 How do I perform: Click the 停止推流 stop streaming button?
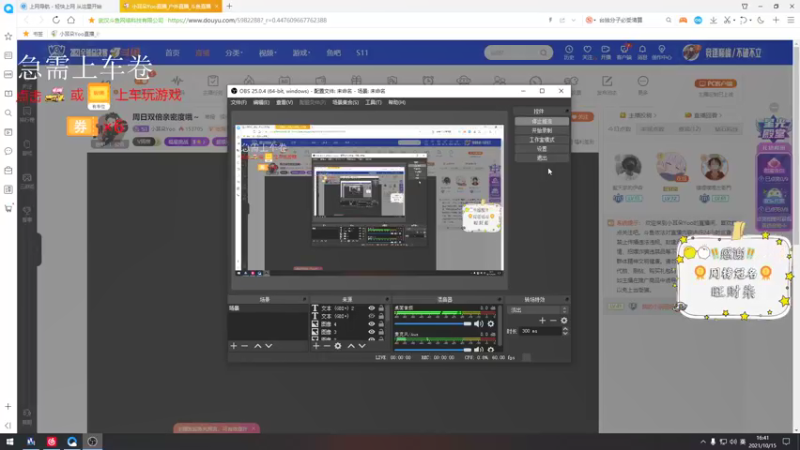coord(541,121)
